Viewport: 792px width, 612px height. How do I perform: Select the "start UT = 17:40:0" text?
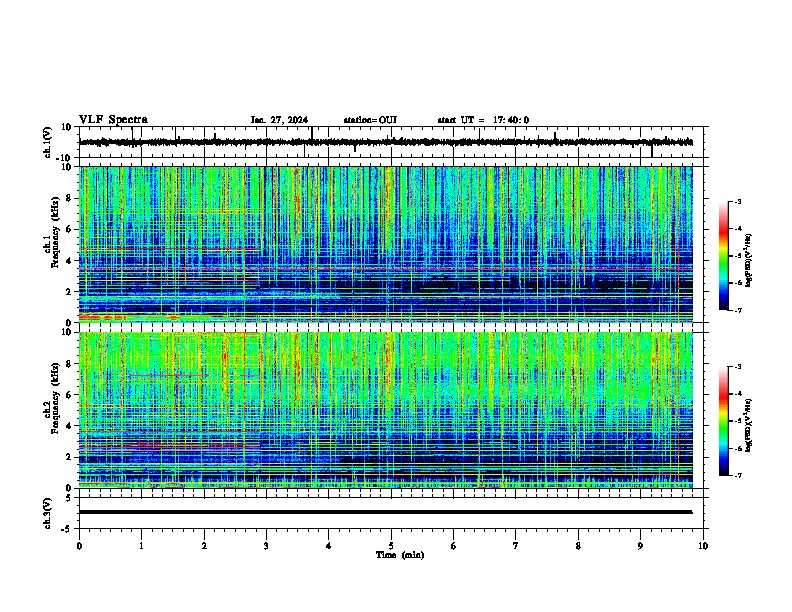point(483,120)
